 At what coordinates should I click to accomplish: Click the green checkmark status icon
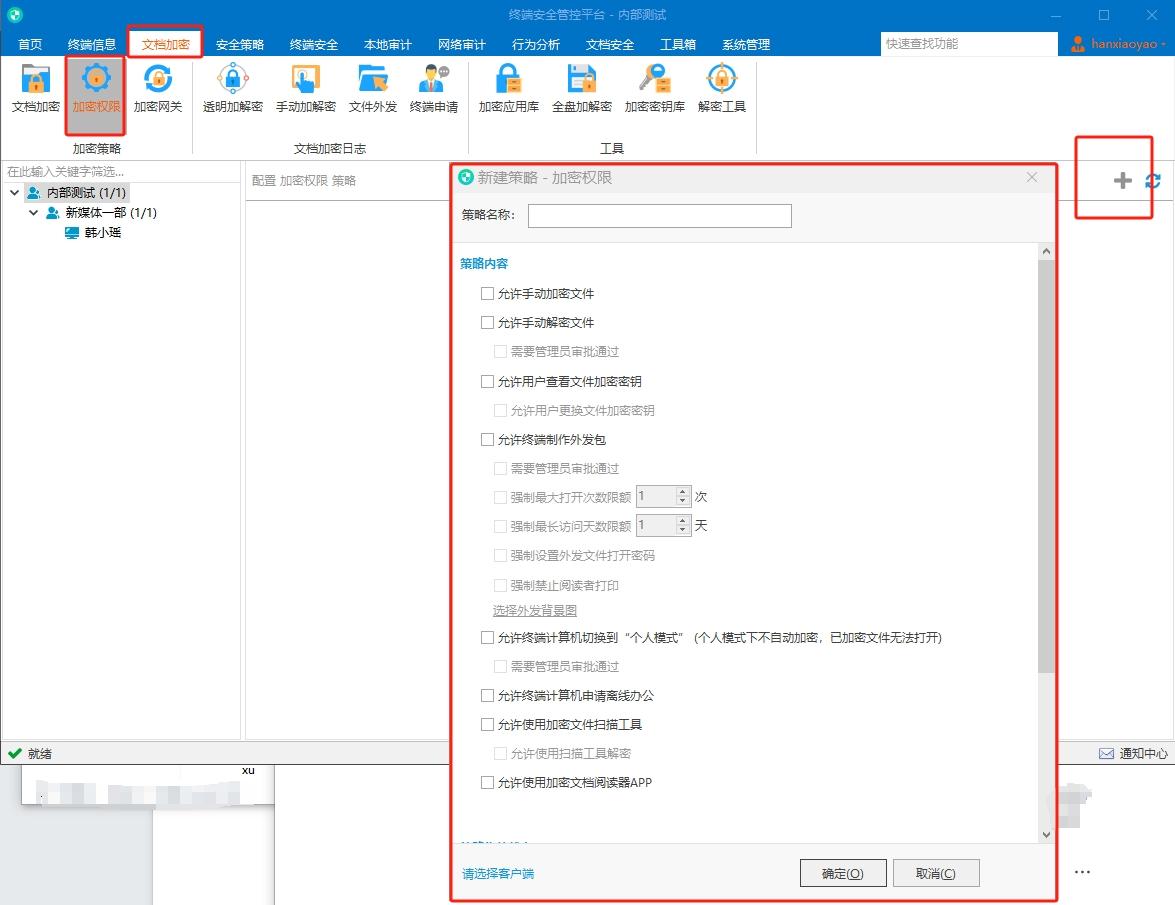(14, 753)
